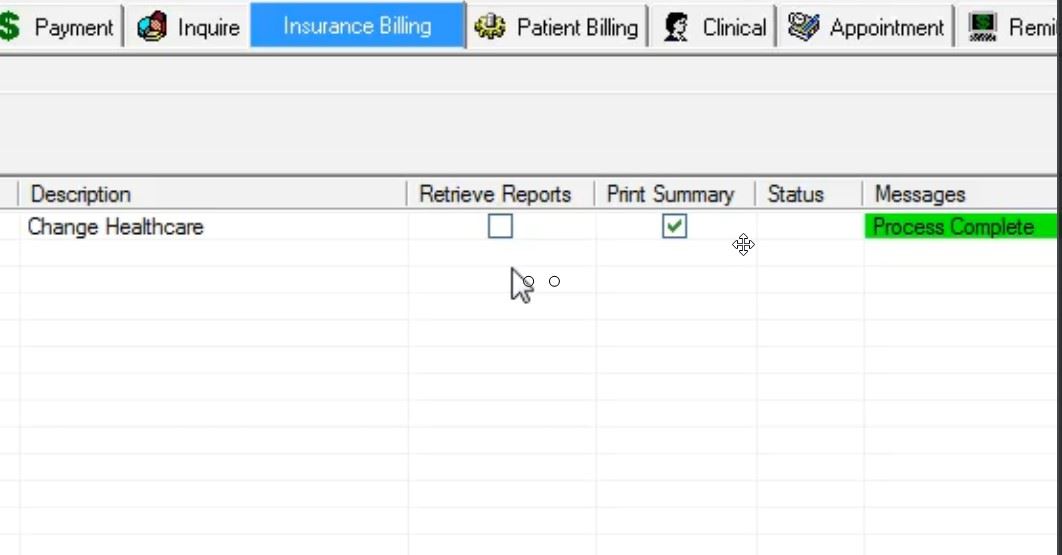Image resolution: width=1062 pixels, height=555 pixels.
Task: Switch to the Insurance Billing tab
Action: coord(357,26)
